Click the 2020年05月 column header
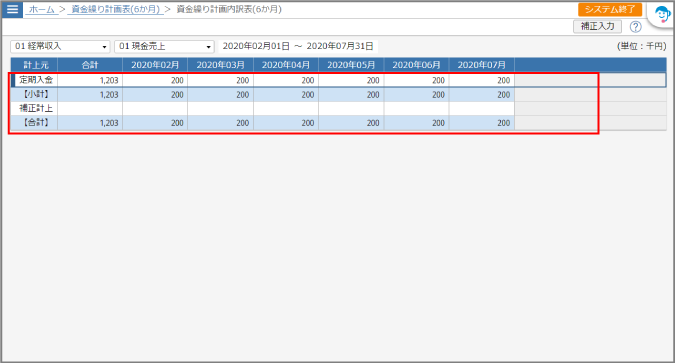Screen dimensions: 675x363 (x=351, y=65)
